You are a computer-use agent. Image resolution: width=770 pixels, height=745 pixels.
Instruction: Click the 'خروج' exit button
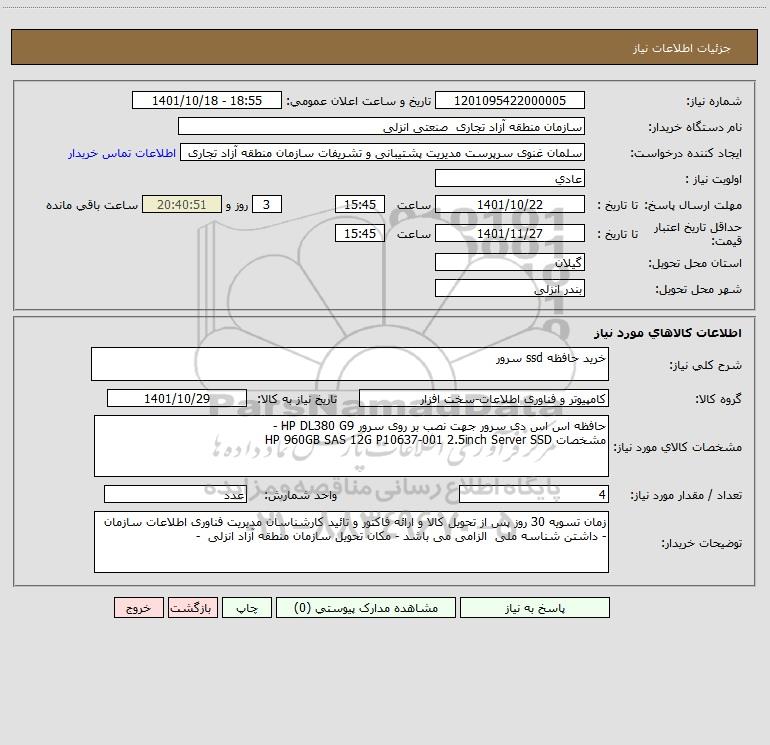tap(138, 608)
